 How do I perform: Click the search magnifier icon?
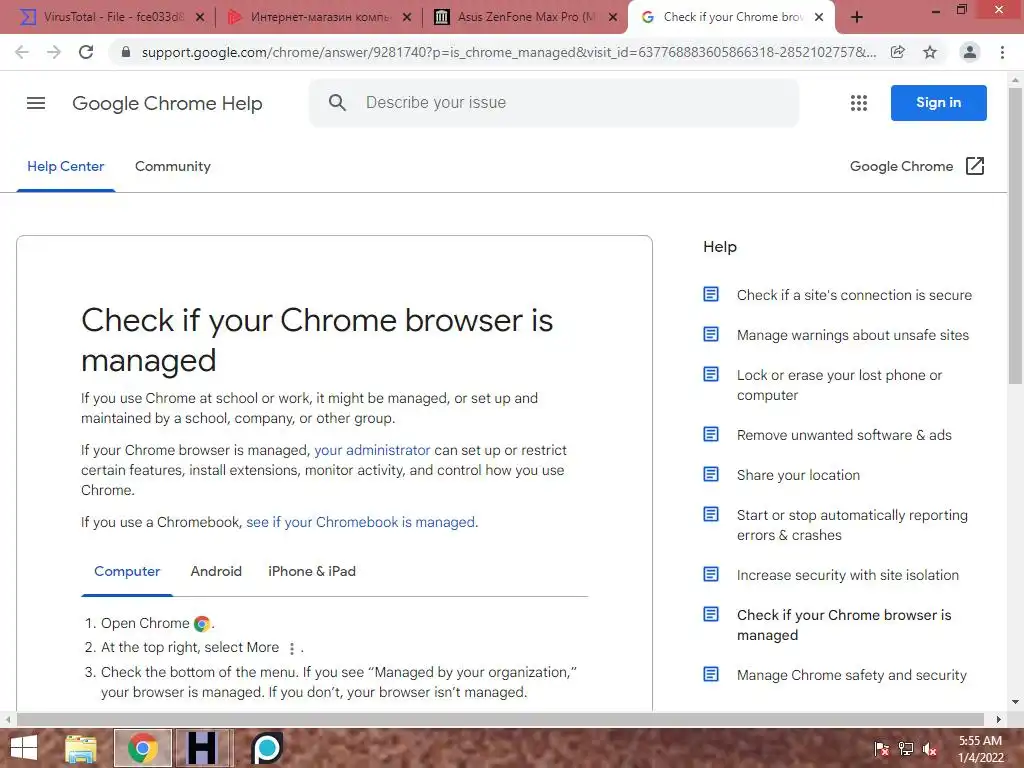(x=337, y=103)
